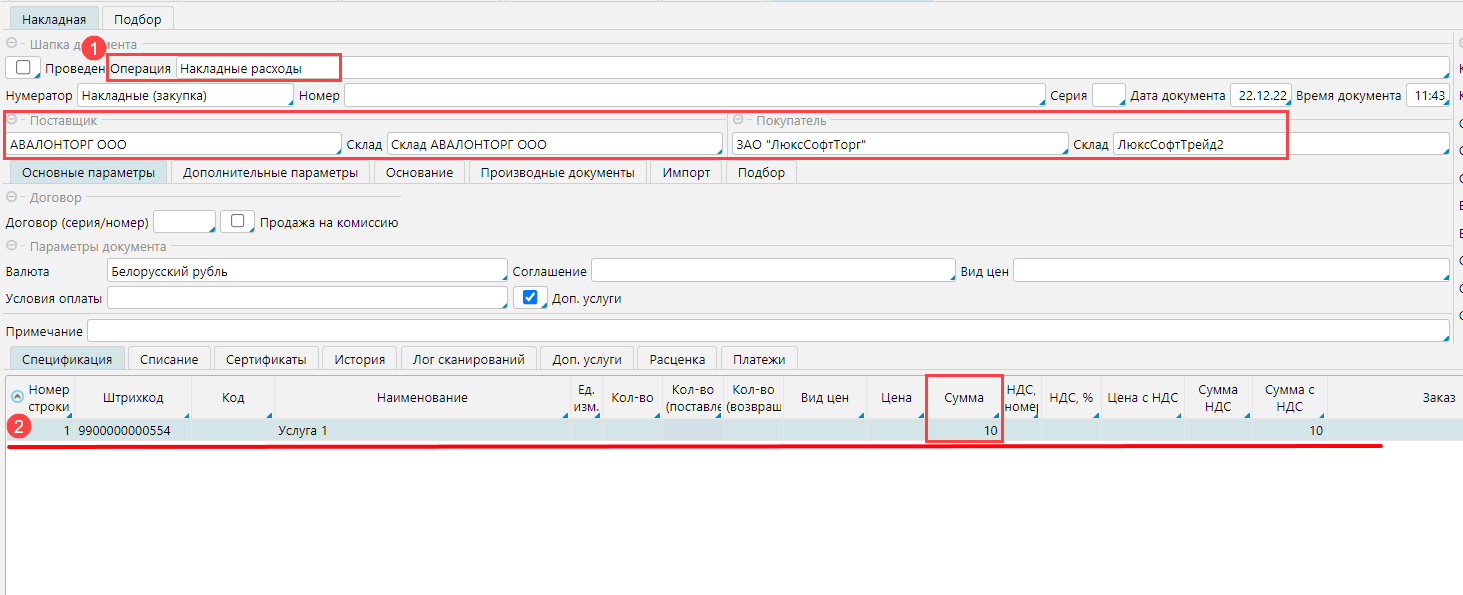This screenshot has width=1463, height=595.
Task: Uncheck the Доп. услуги checkbox
Action: (x=530, y=297)
